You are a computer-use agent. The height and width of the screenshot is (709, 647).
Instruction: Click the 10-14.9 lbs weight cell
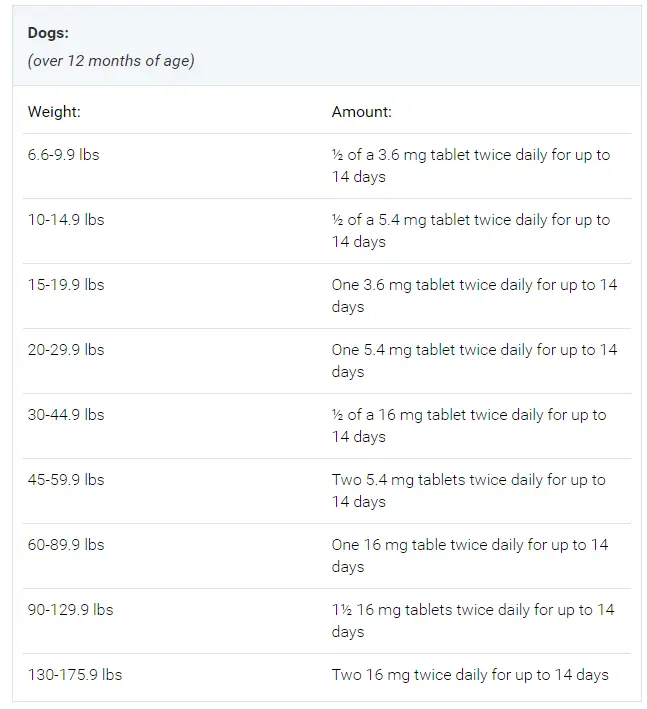tap(66, 220)
